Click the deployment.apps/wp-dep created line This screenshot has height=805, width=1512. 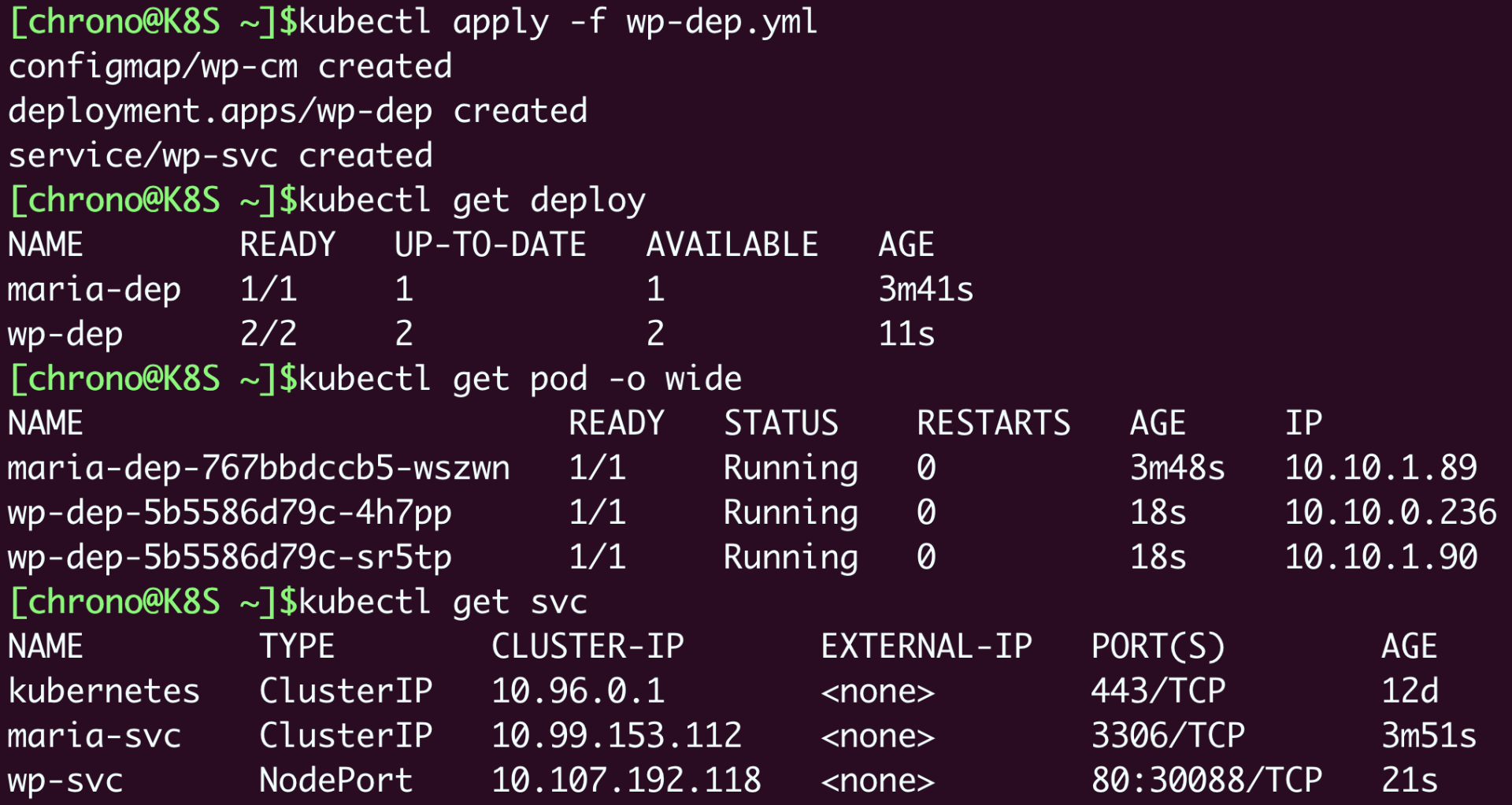(x=298, y=112)
